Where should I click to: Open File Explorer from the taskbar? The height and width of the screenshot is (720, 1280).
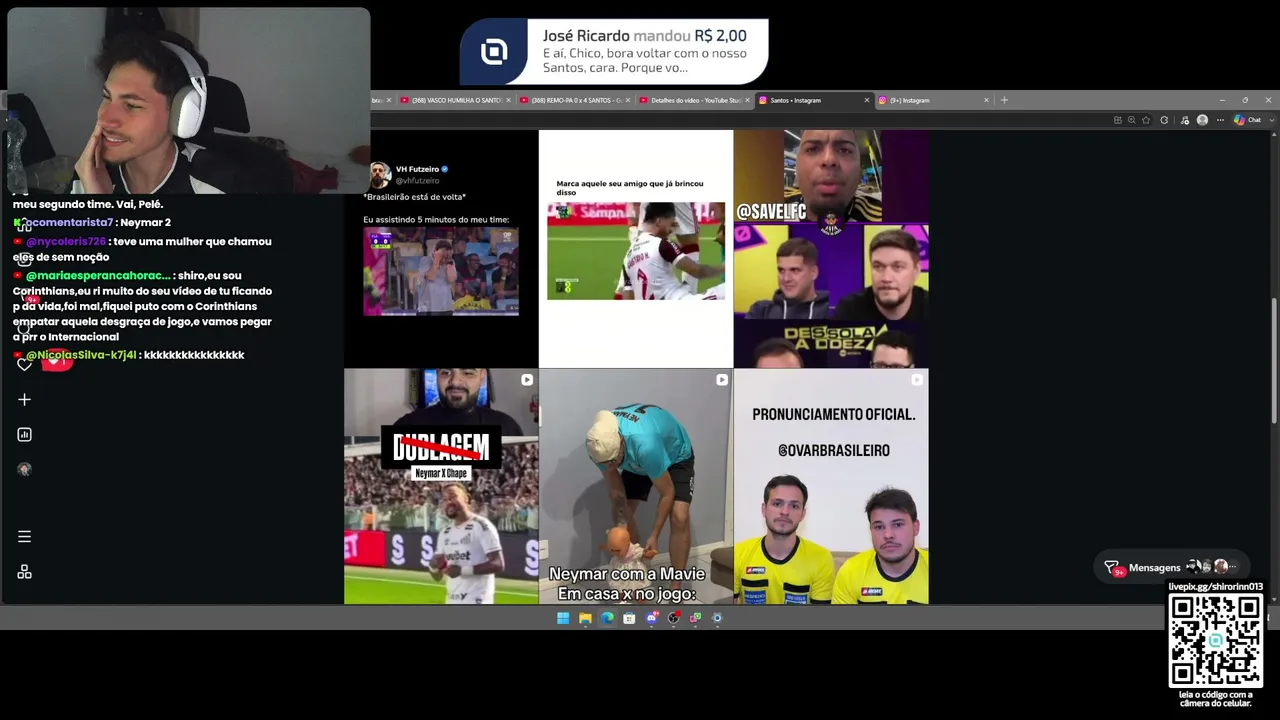point(585,618)
